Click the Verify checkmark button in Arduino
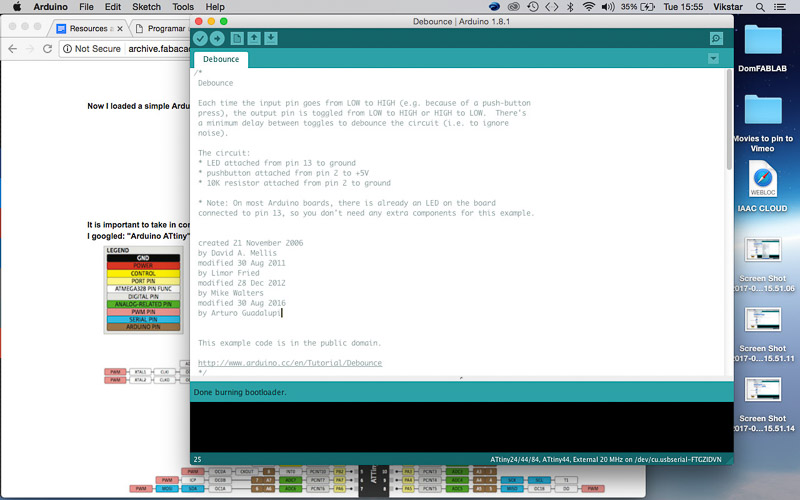 tap(201, 38)
